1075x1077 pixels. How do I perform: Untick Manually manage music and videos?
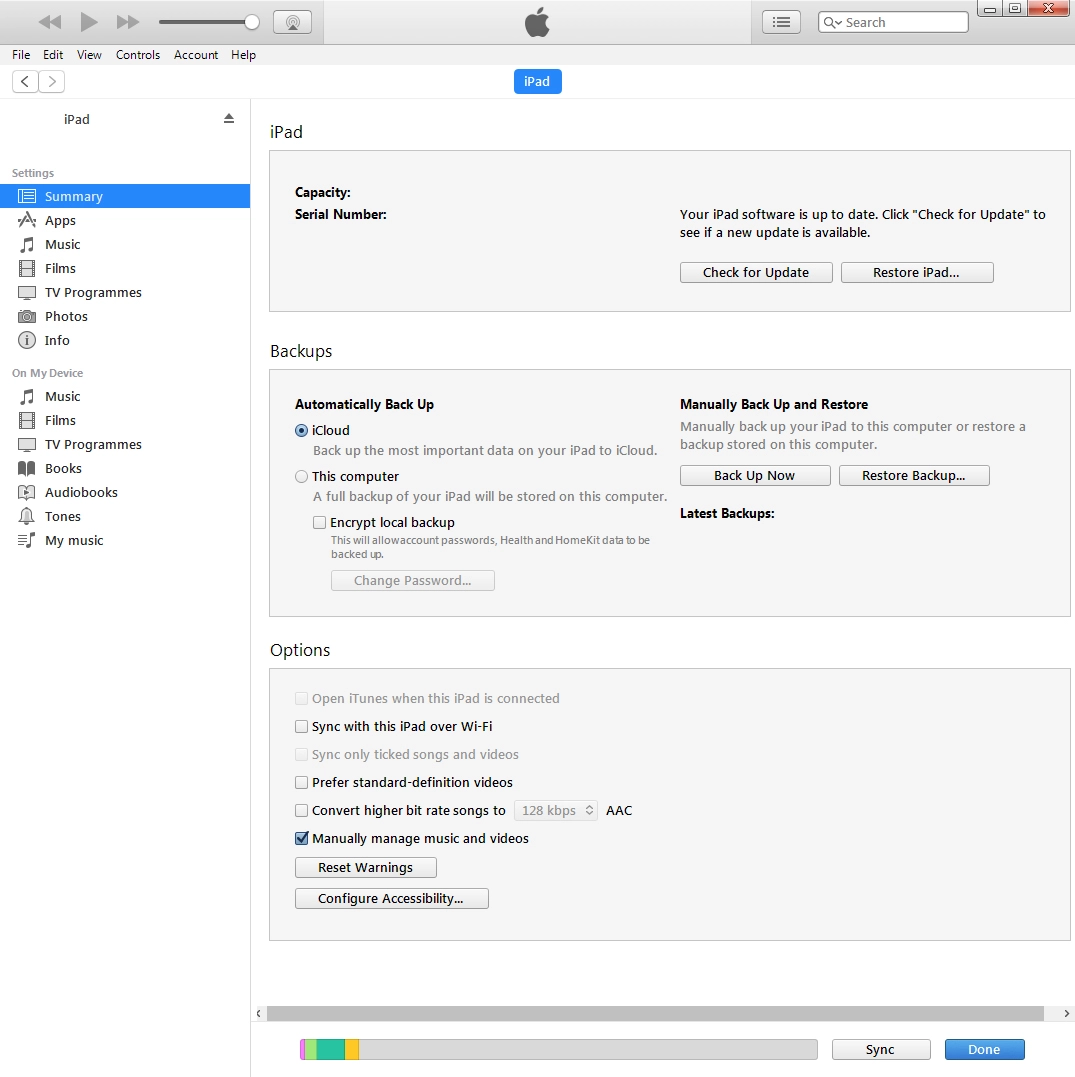pyautogui.click(x=302, y=839)
